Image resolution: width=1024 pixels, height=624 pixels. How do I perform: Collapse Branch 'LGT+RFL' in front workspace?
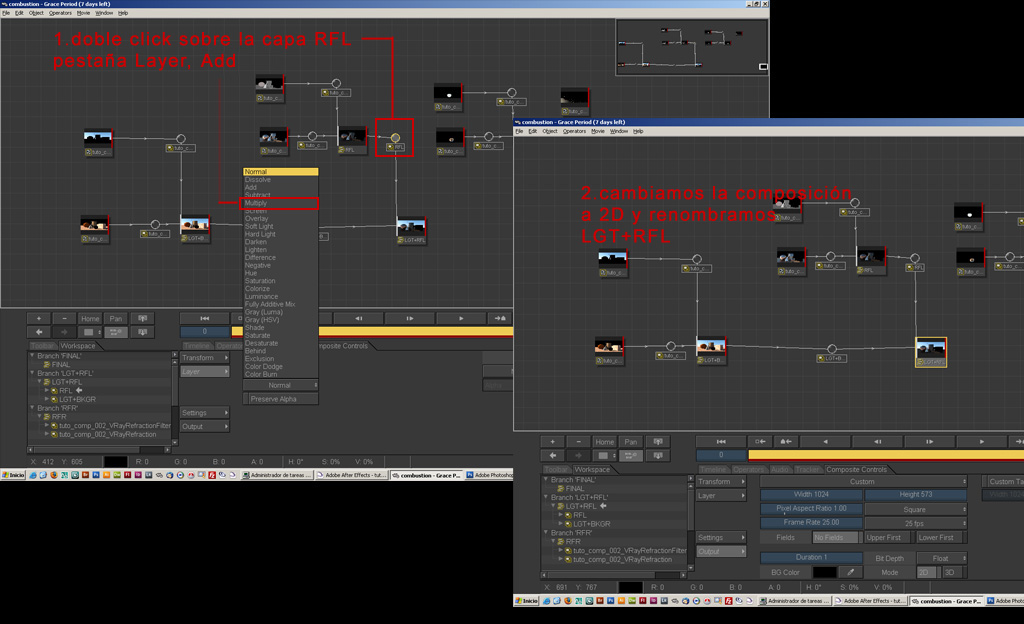[x=546, y=497]
